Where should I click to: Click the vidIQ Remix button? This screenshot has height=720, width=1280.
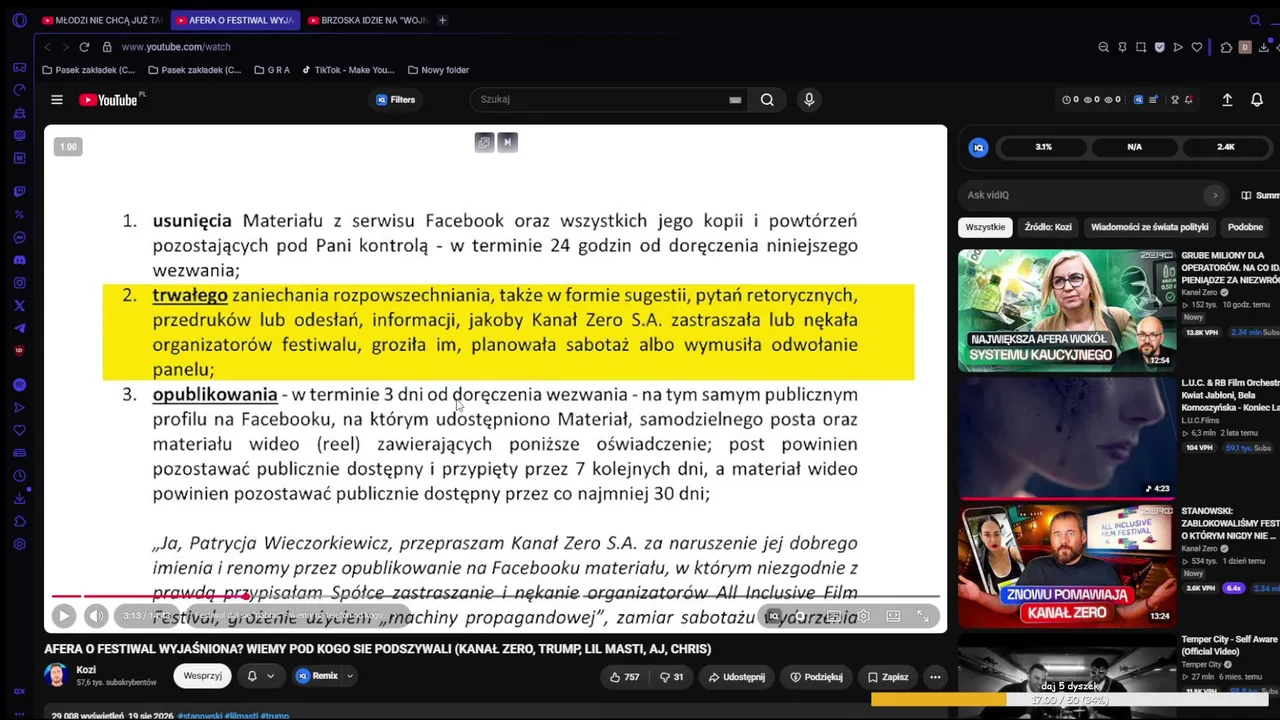[x=318, y=676]
